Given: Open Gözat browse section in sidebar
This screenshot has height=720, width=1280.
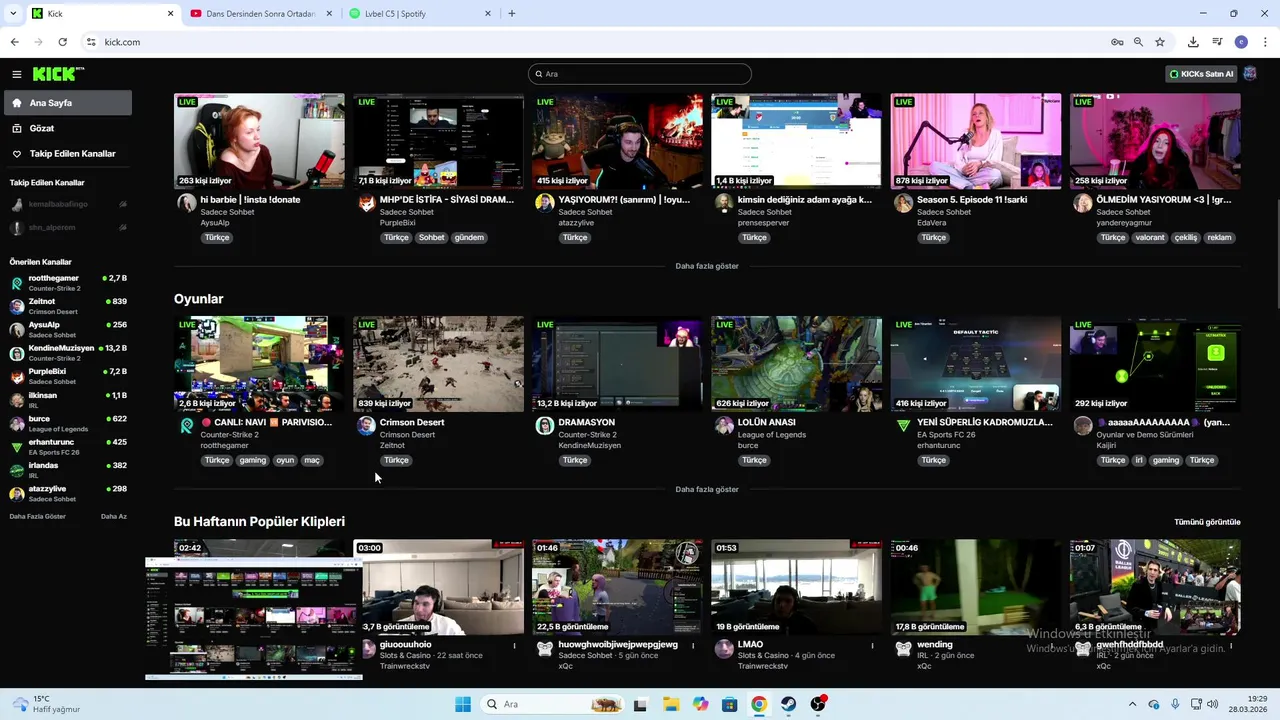Looking at the screenshot, I should point(41,128).
